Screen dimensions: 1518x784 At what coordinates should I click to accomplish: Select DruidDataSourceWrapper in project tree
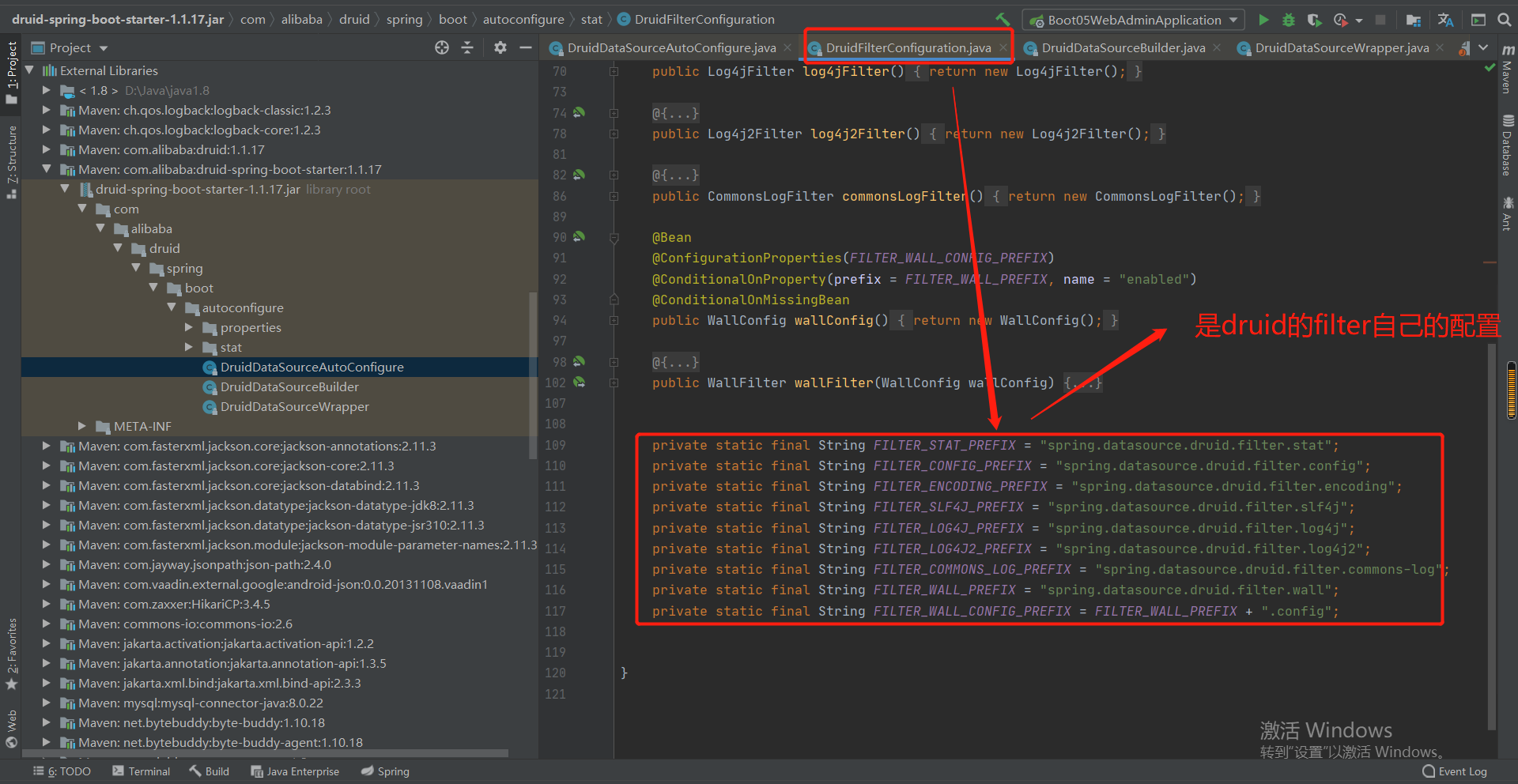(x=295, y=406)
